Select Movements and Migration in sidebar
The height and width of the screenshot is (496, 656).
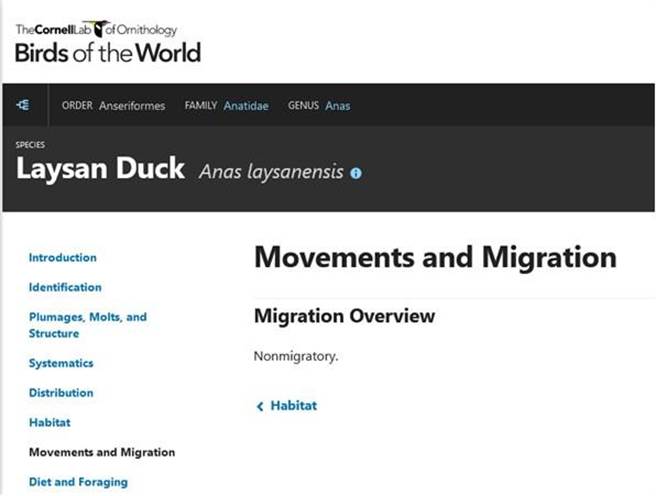(101, 452)
